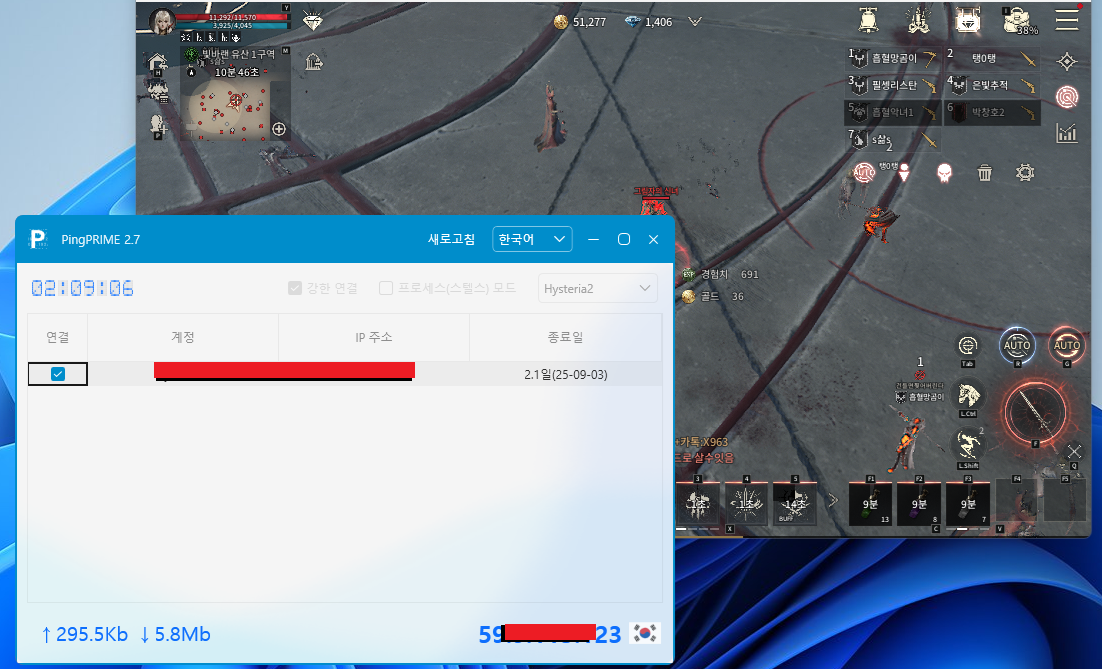Click the add party member icon with P key
This screenshot has width=1102, height=669.
pos(157,126)
